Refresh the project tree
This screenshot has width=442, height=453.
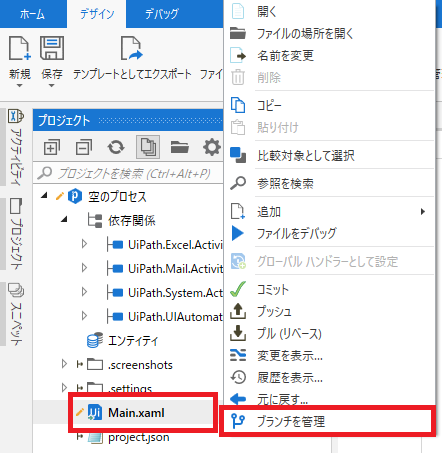[x=116, y=147]
